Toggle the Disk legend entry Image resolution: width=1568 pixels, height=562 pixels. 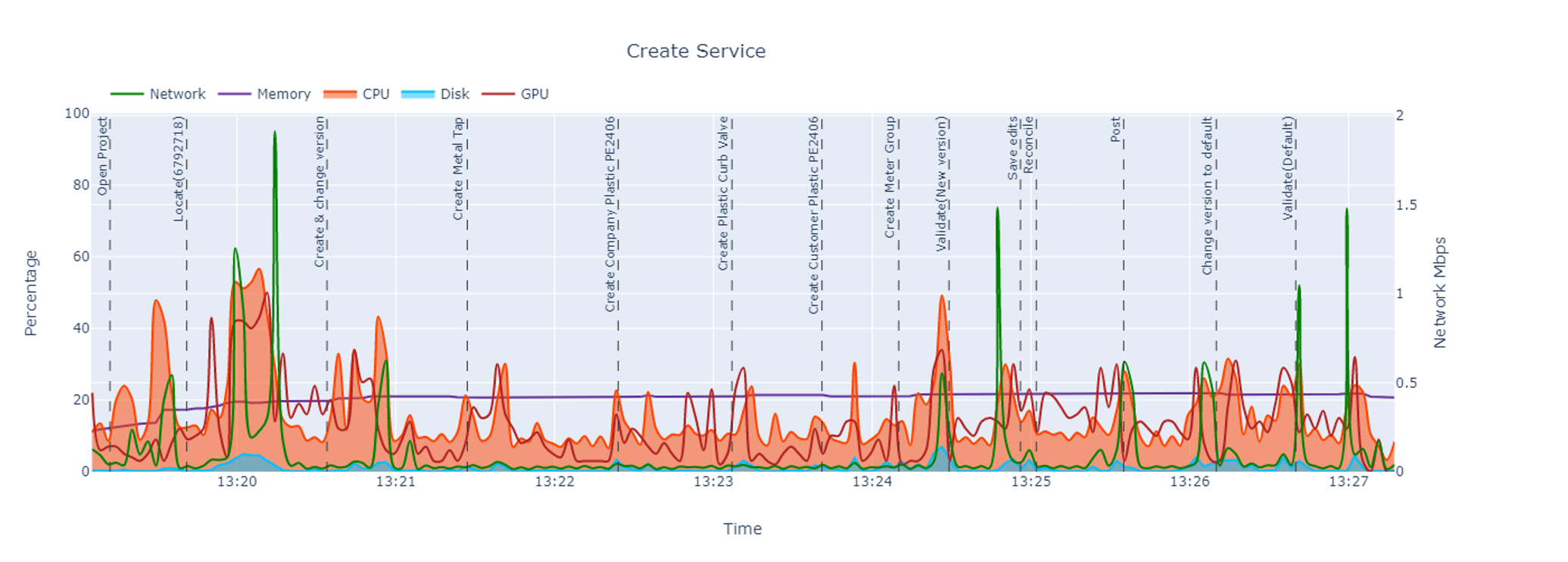(x=435, y=94)
